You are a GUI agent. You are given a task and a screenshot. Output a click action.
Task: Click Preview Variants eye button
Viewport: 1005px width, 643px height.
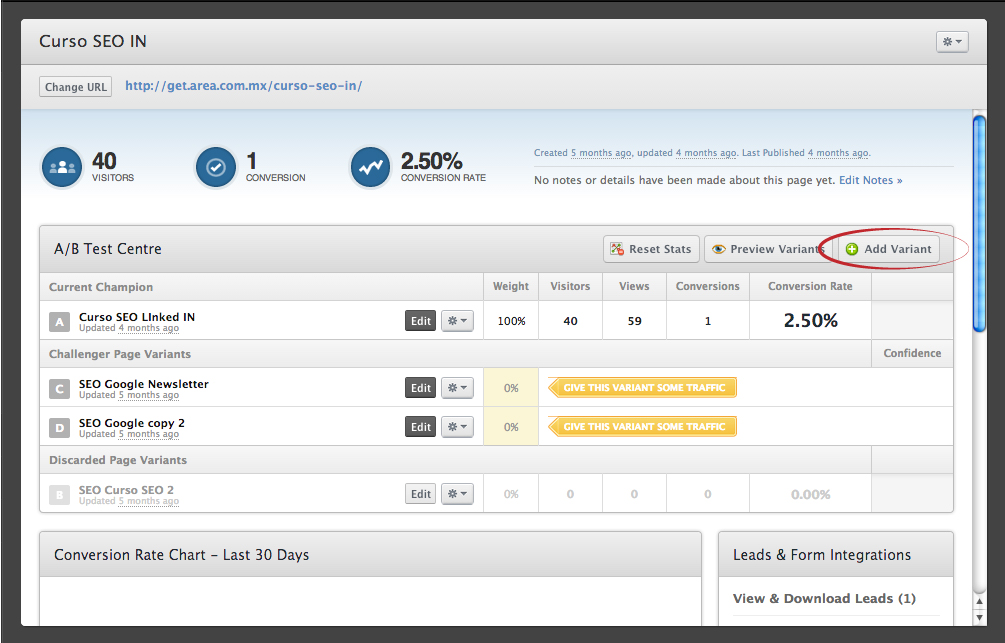coord(767,249)
